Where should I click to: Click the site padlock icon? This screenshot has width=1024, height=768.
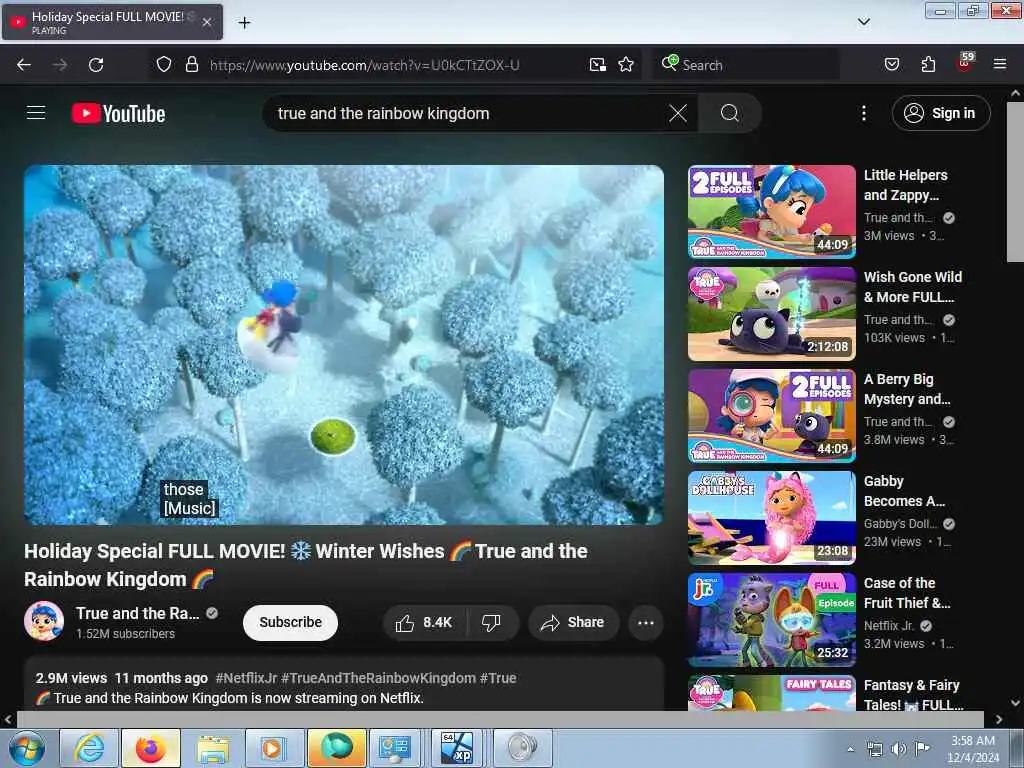pyautogui.click(x=191, y=65)
